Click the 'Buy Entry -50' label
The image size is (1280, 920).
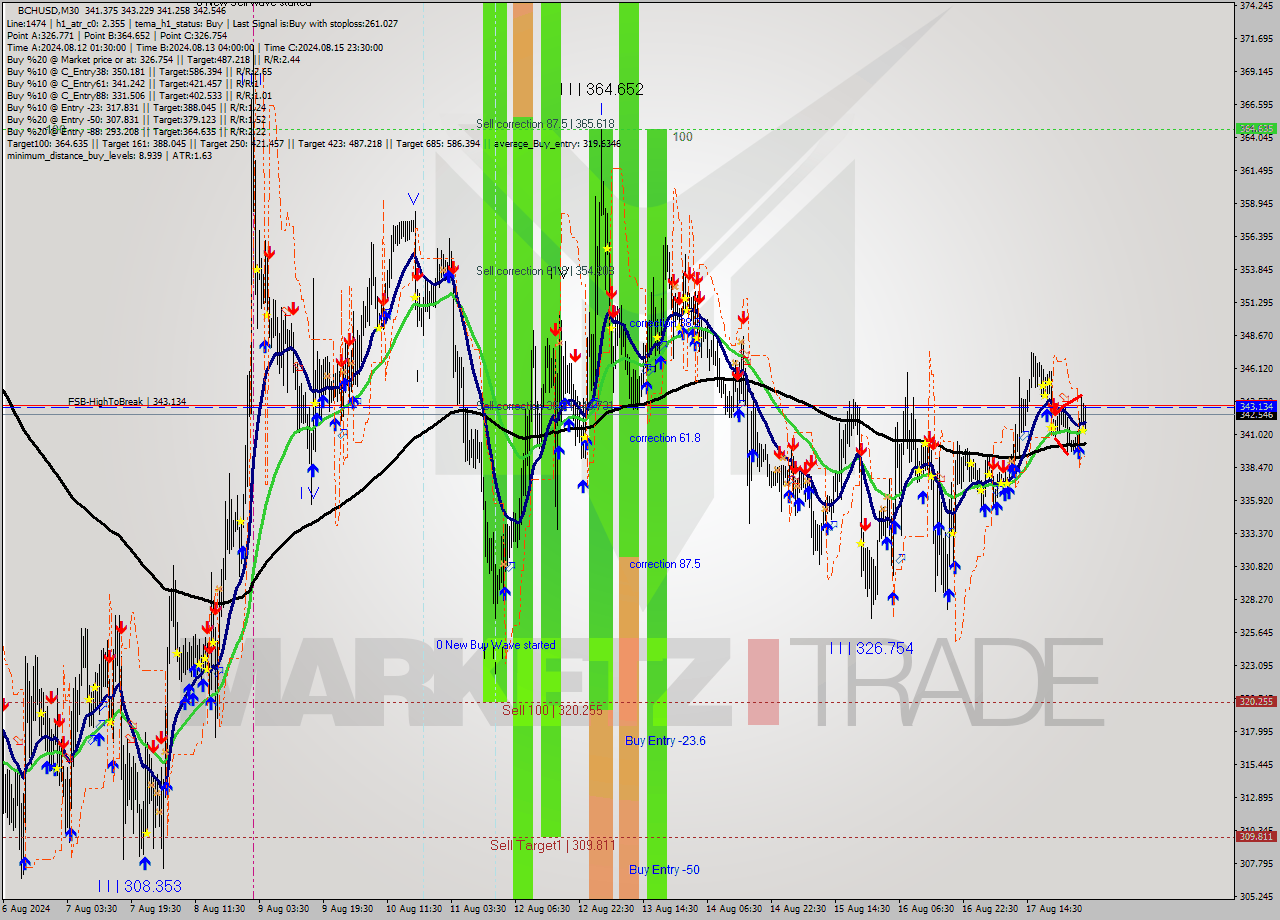click(x=664, y=870)
